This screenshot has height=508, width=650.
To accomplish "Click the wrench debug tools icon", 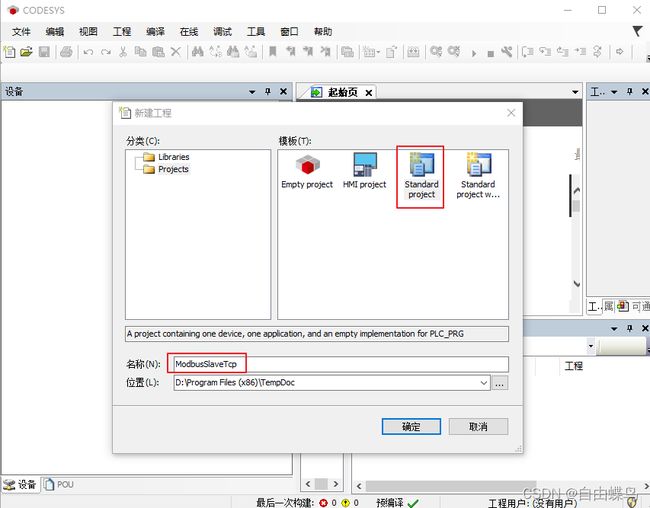I will tap(507, 52).
